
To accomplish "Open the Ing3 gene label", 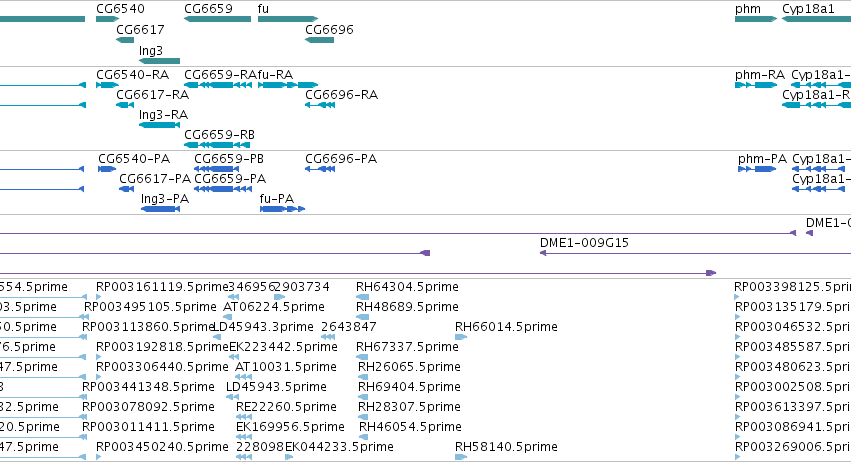I will [151, 50].
